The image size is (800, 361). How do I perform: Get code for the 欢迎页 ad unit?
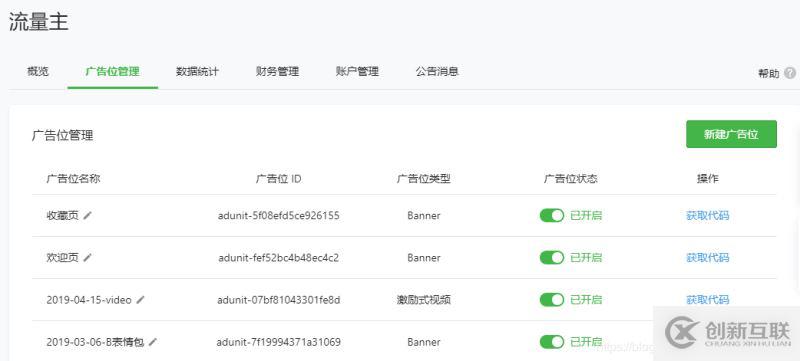pyautogui.click(x=708, y=257)
